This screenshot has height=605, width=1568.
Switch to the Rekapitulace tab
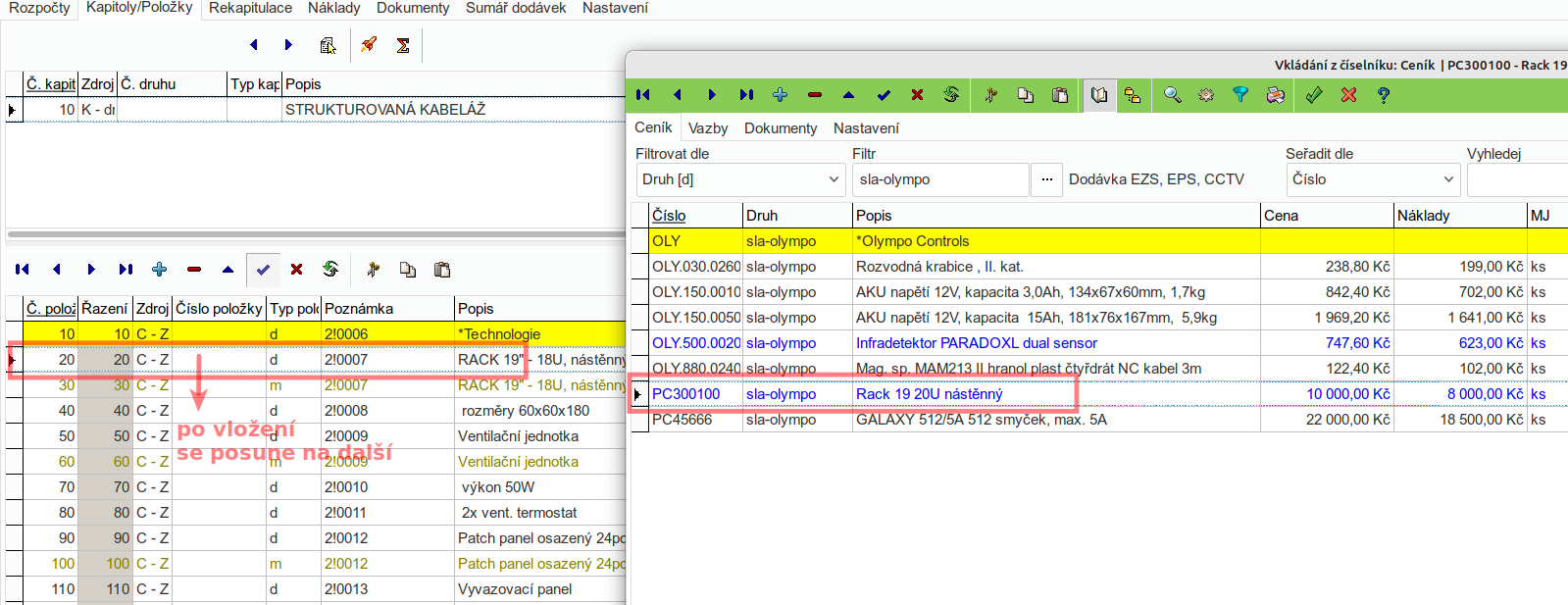[x=250, y=8]
